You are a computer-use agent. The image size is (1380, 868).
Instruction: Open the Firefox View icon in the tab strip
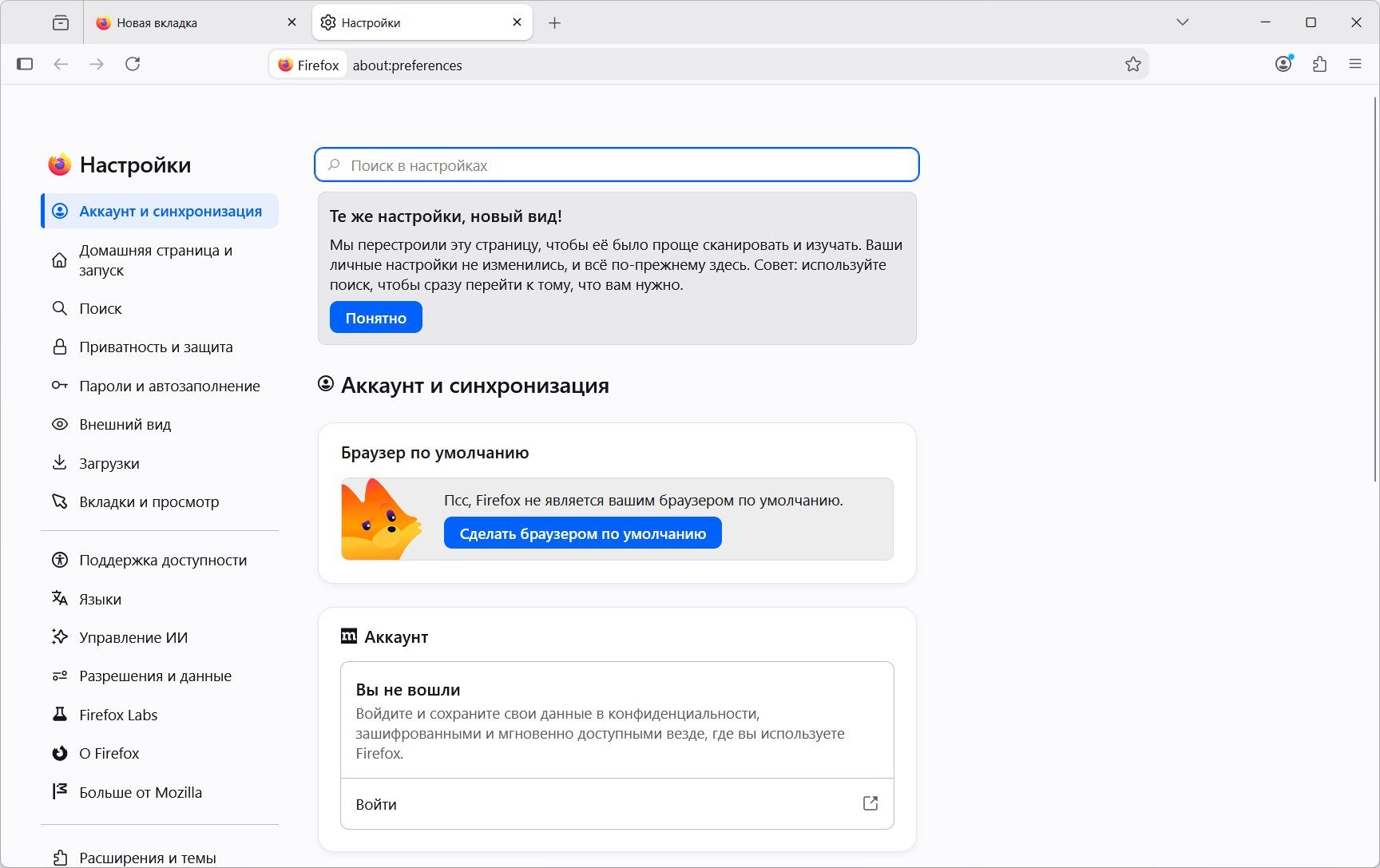point(61,22)
